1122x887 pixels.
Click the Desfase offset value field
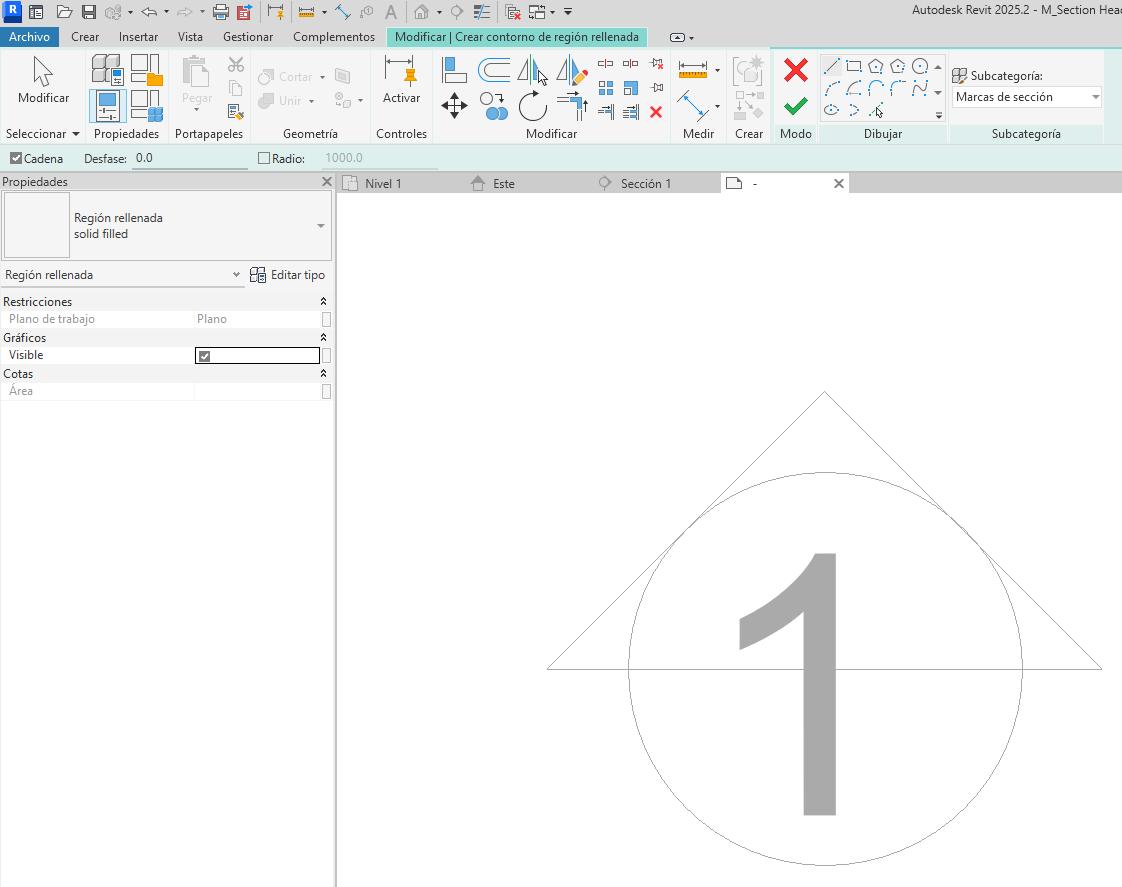[190, 158]
